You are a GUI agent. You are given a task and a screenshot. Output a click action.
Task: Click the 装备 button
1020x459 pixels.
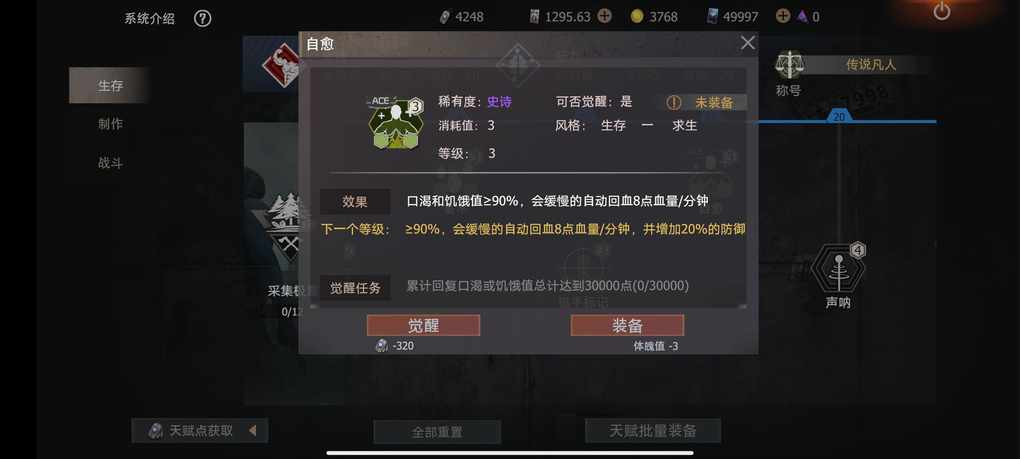pos(627,325)
